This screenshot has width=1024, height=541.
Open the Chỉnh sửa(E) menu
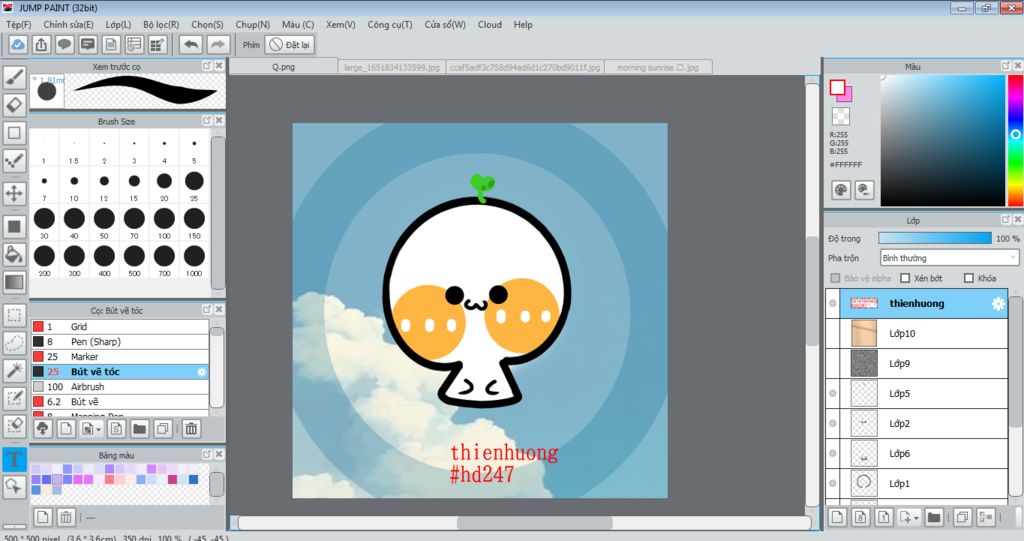point(69,24)
